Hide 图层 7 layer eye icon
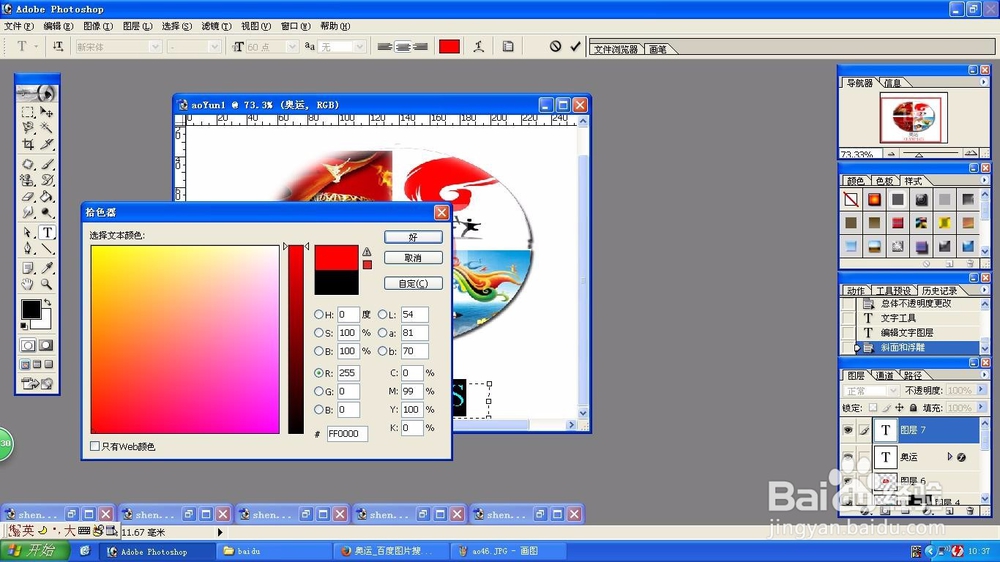 pyautogui.click(x=848, y=430)
